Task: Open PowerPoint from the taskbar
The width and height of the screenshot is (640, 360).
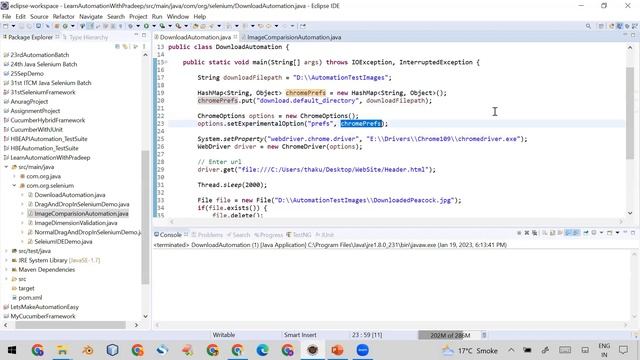Action: (x=337, y=350)
